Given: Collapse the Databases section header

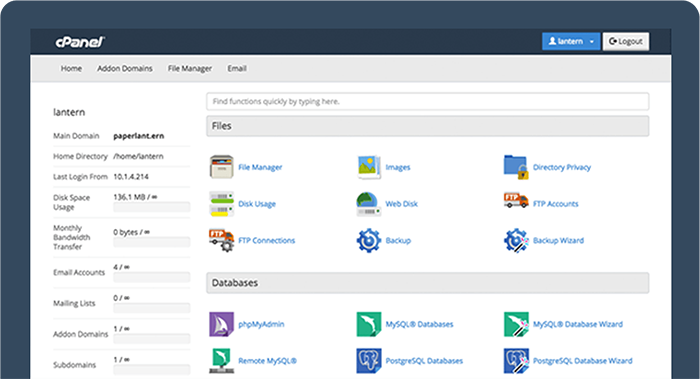Looking at the screenshot, I should (428, 283).
